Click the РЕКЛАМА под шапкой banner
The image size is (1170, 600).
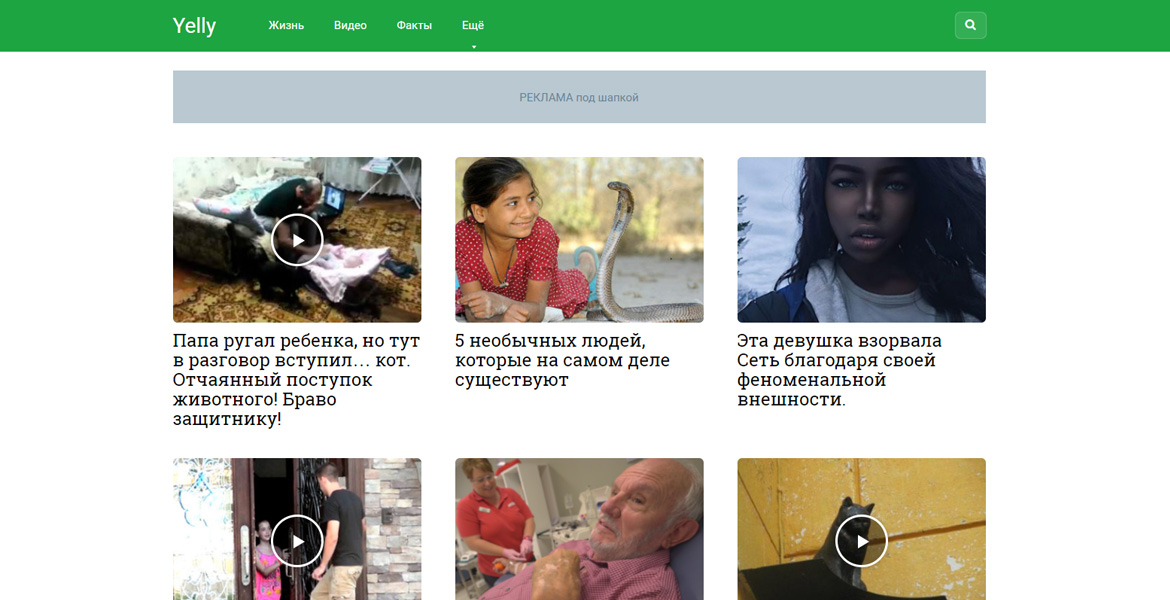tap(579, 97)
